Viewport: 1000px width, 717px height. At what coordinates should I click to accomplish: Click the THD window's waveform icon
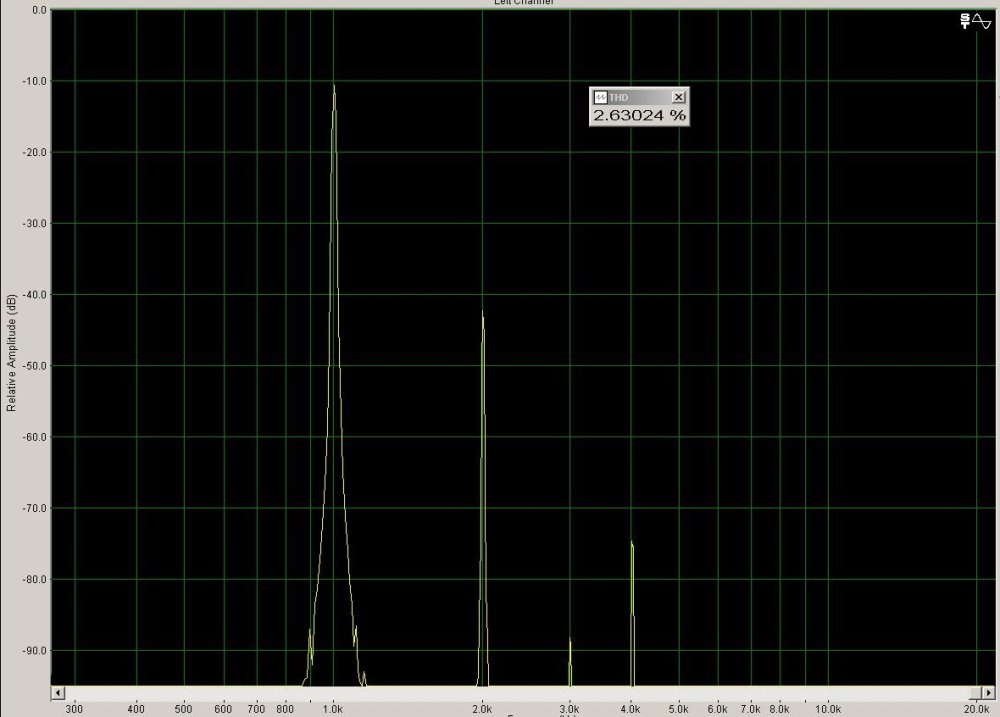(x=600, y=97)
